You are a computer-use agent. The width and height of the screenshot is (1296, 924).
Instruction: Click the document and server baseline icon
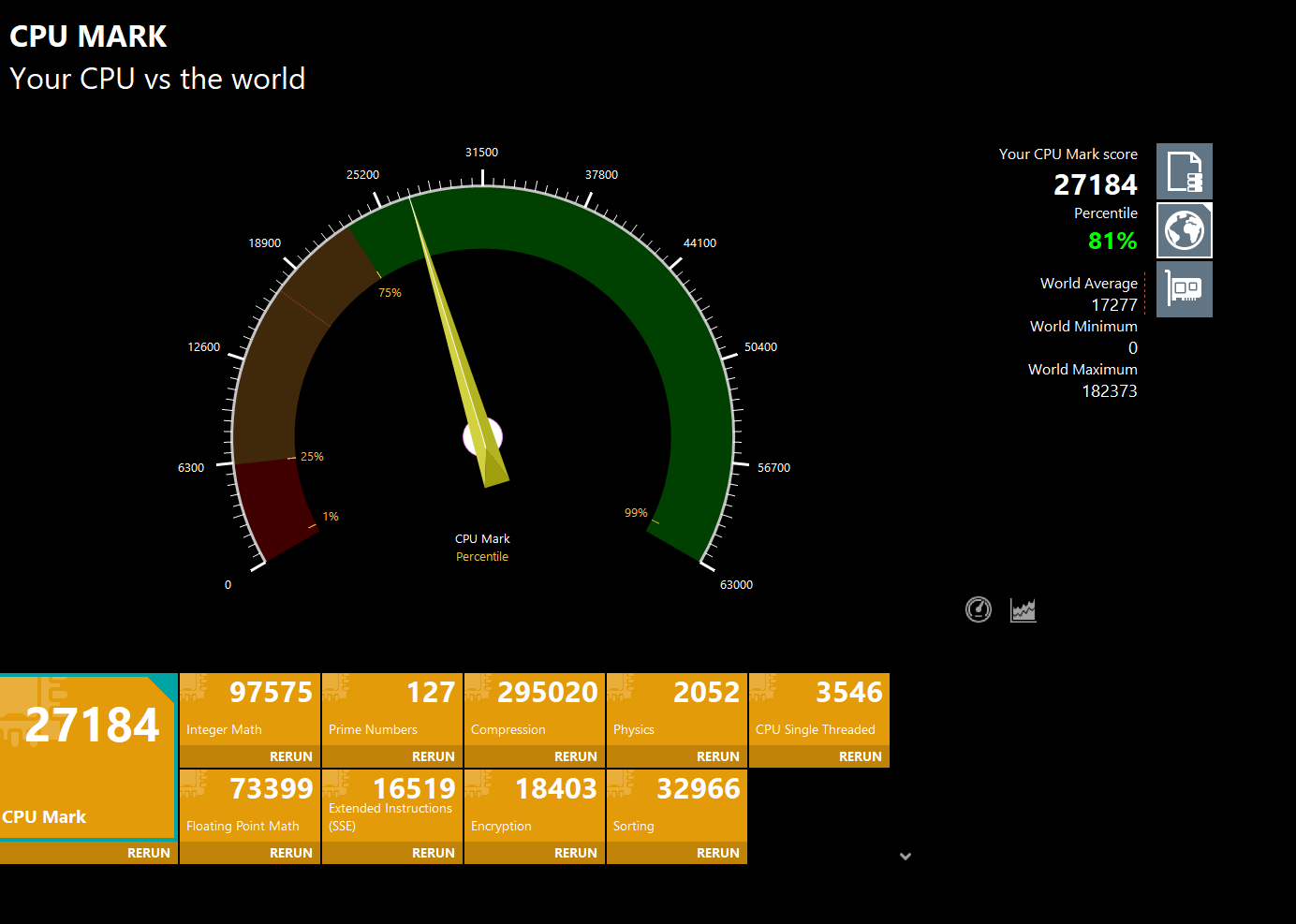click(x=1184, y=171)
